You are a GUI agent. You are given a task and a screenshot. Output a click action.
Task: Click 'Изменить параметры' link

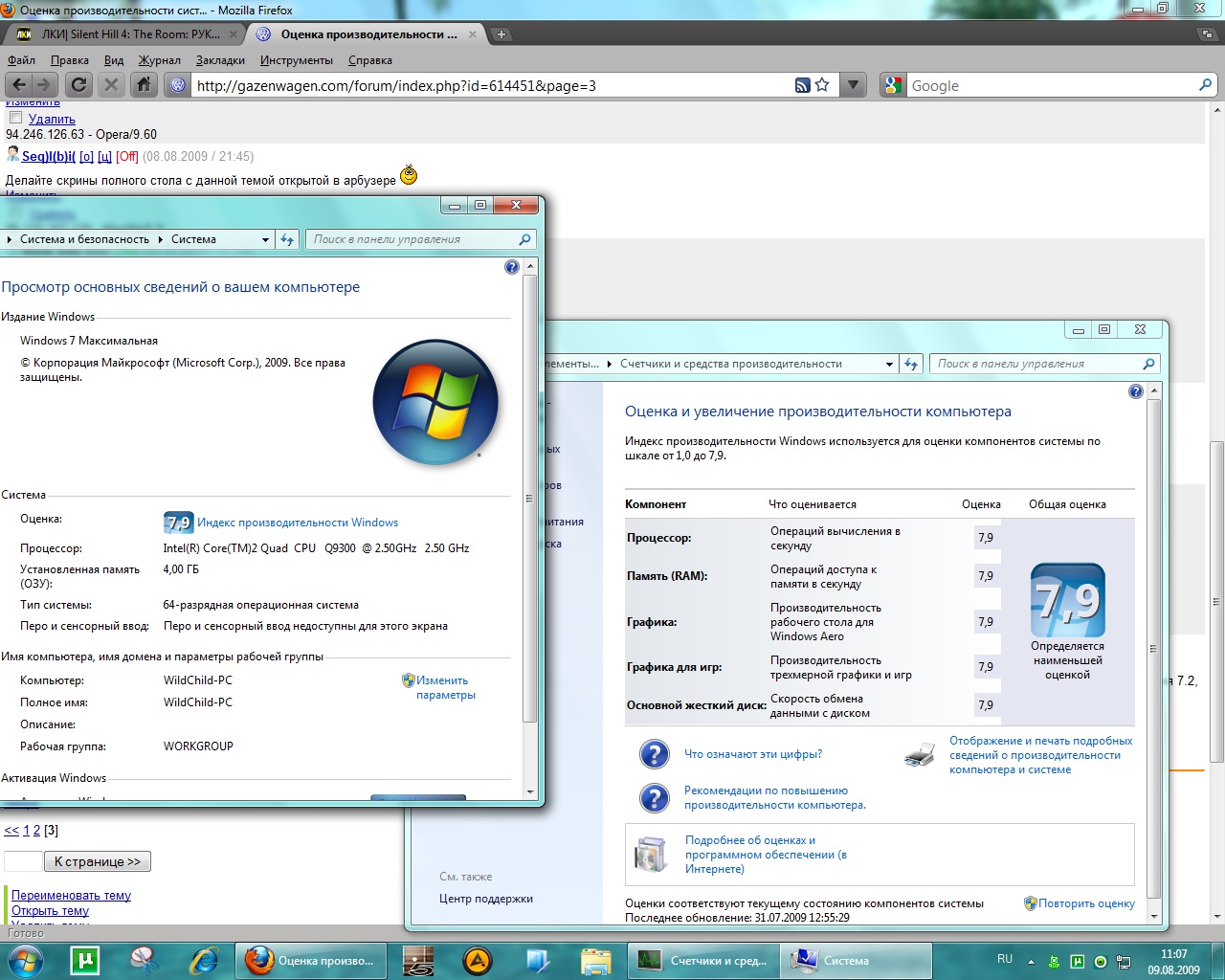[445, 687]
